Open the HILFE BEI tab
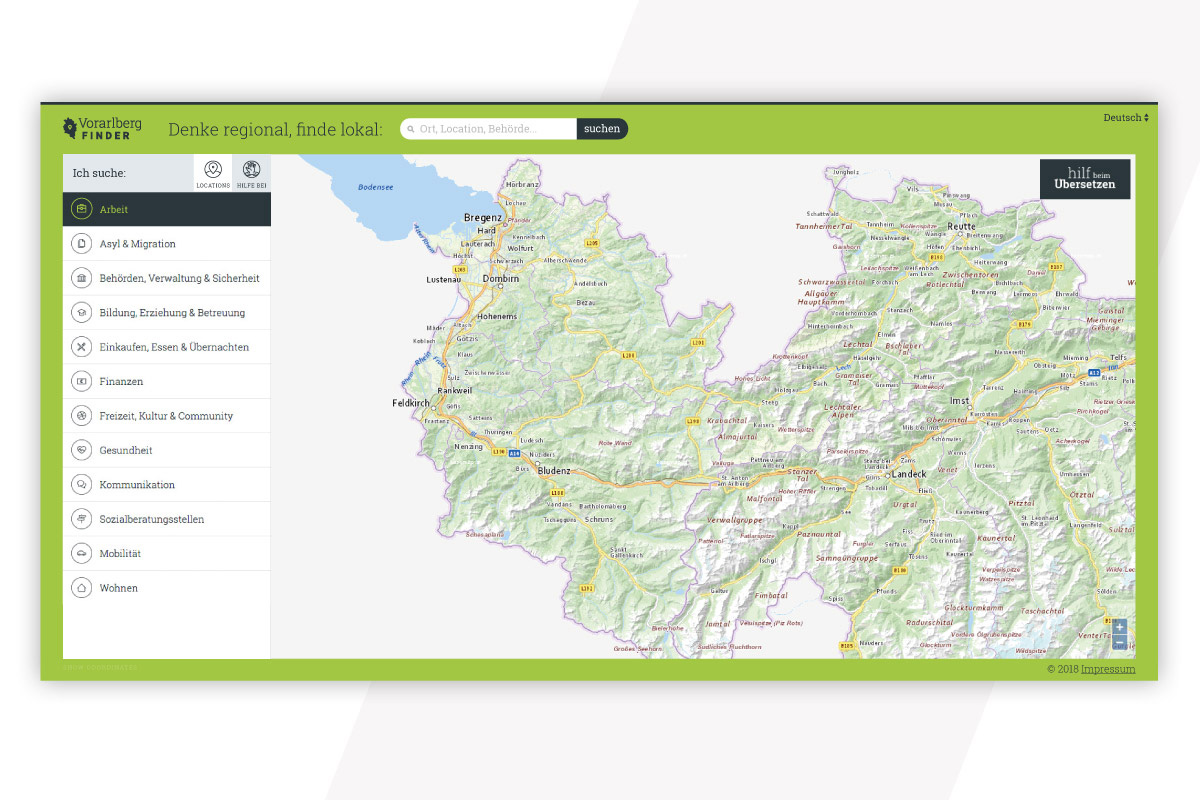Viewport: 1200px width, 800px height. click(253, 173)
